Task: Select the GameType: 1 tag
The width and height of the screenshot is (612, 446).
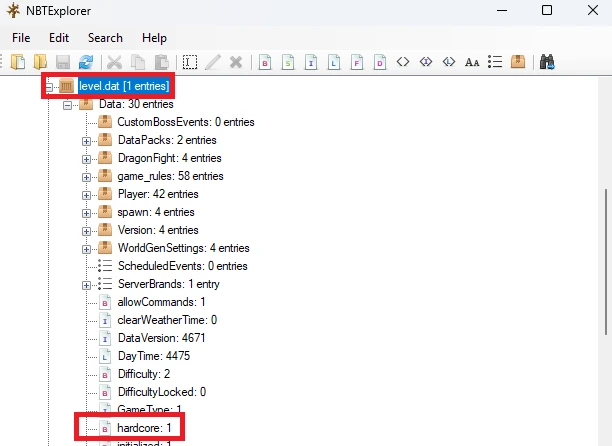Action: pos(149,409)
